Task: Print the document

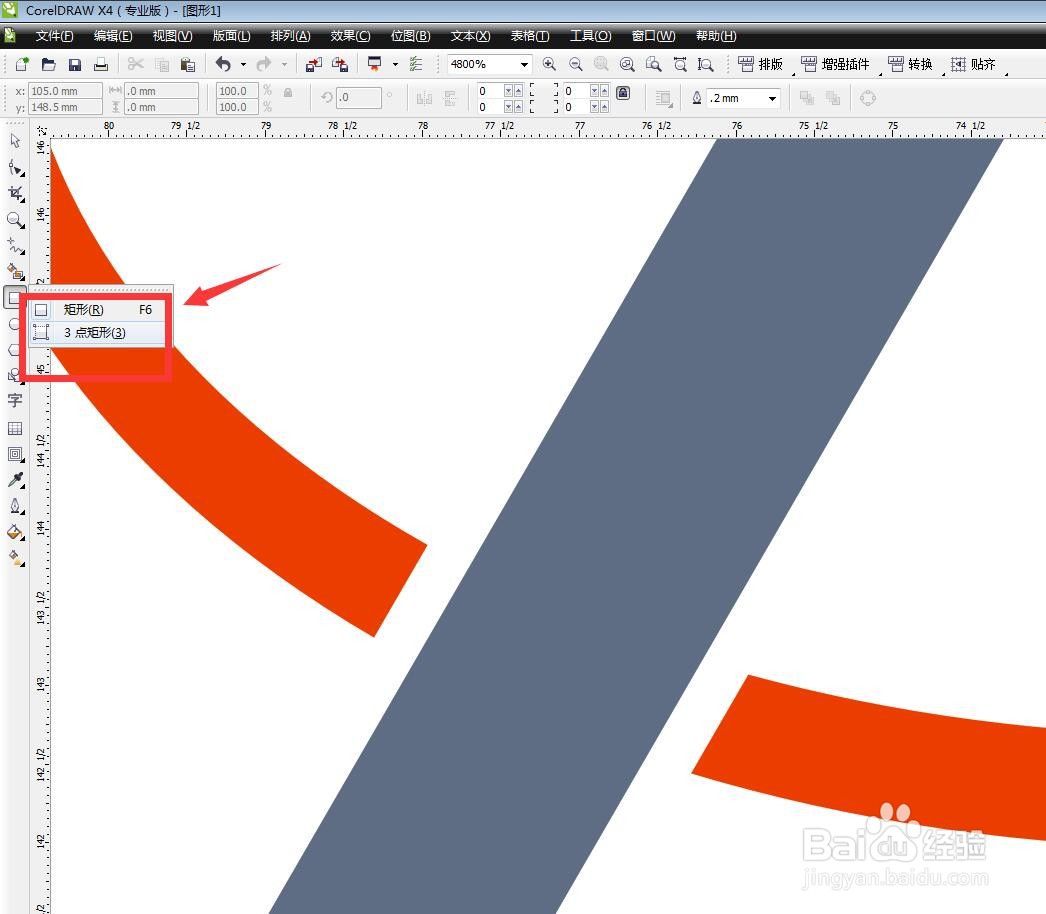Action: pos(101,64)
